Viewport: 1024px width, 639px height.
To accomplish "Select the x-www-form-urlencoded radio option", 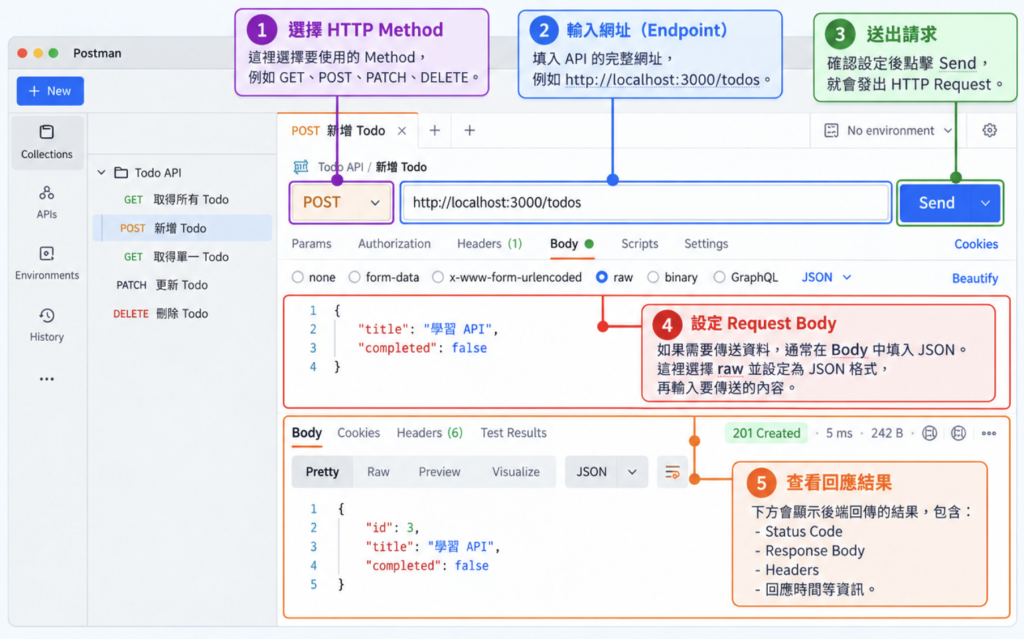I will coord(438,278).
